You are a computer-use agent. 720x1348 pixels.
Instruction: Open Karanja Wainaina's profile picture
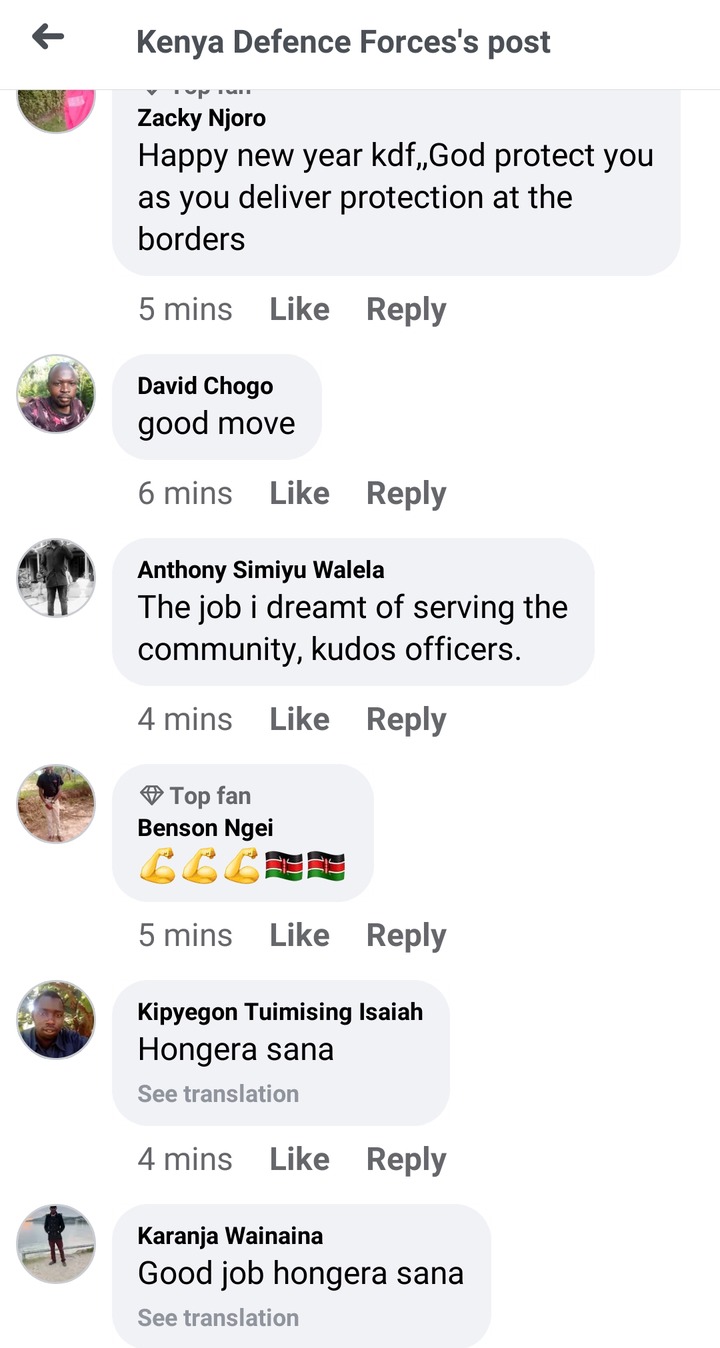pyautogui.click(x=56, y=1244)
